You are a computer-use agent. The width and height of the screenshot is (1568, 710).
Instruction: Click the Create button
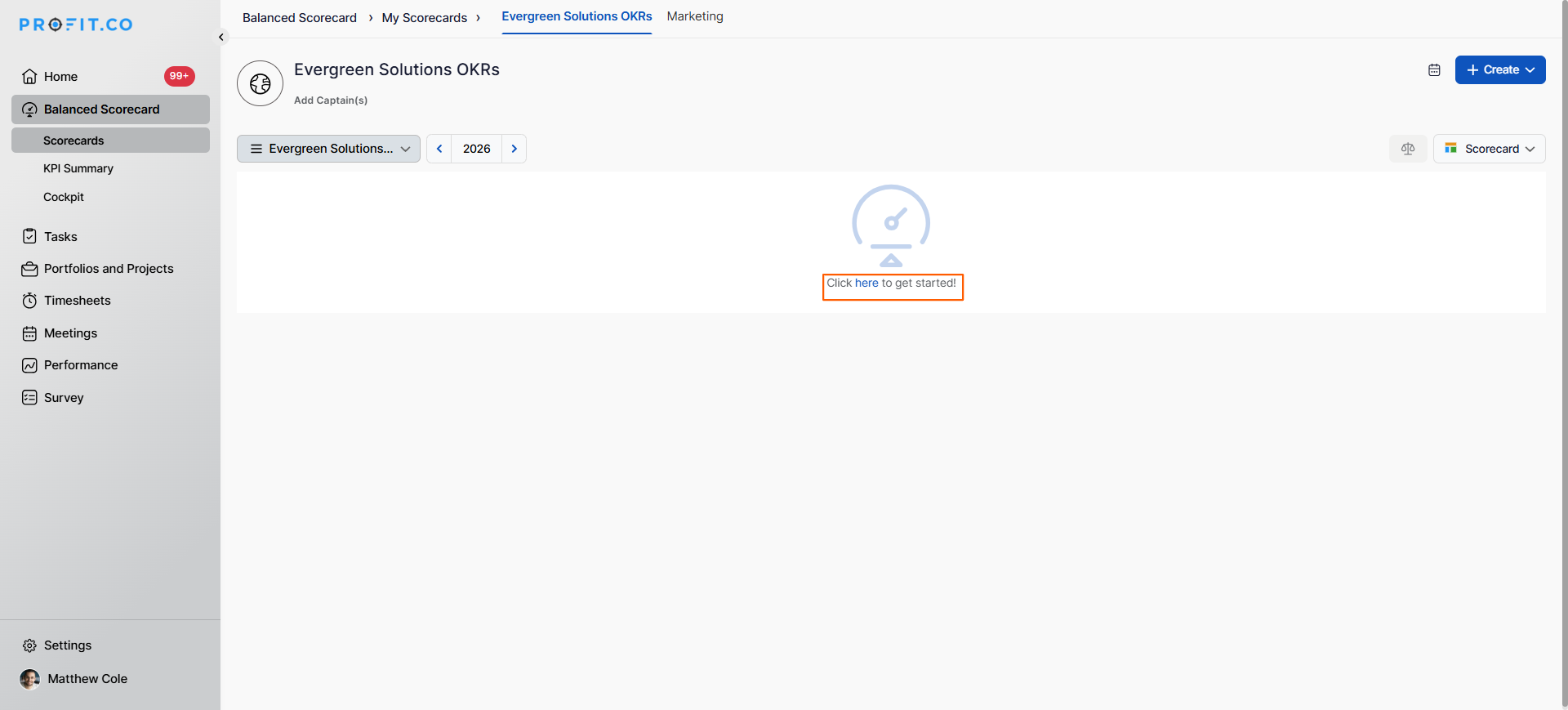coord(1500,70)
